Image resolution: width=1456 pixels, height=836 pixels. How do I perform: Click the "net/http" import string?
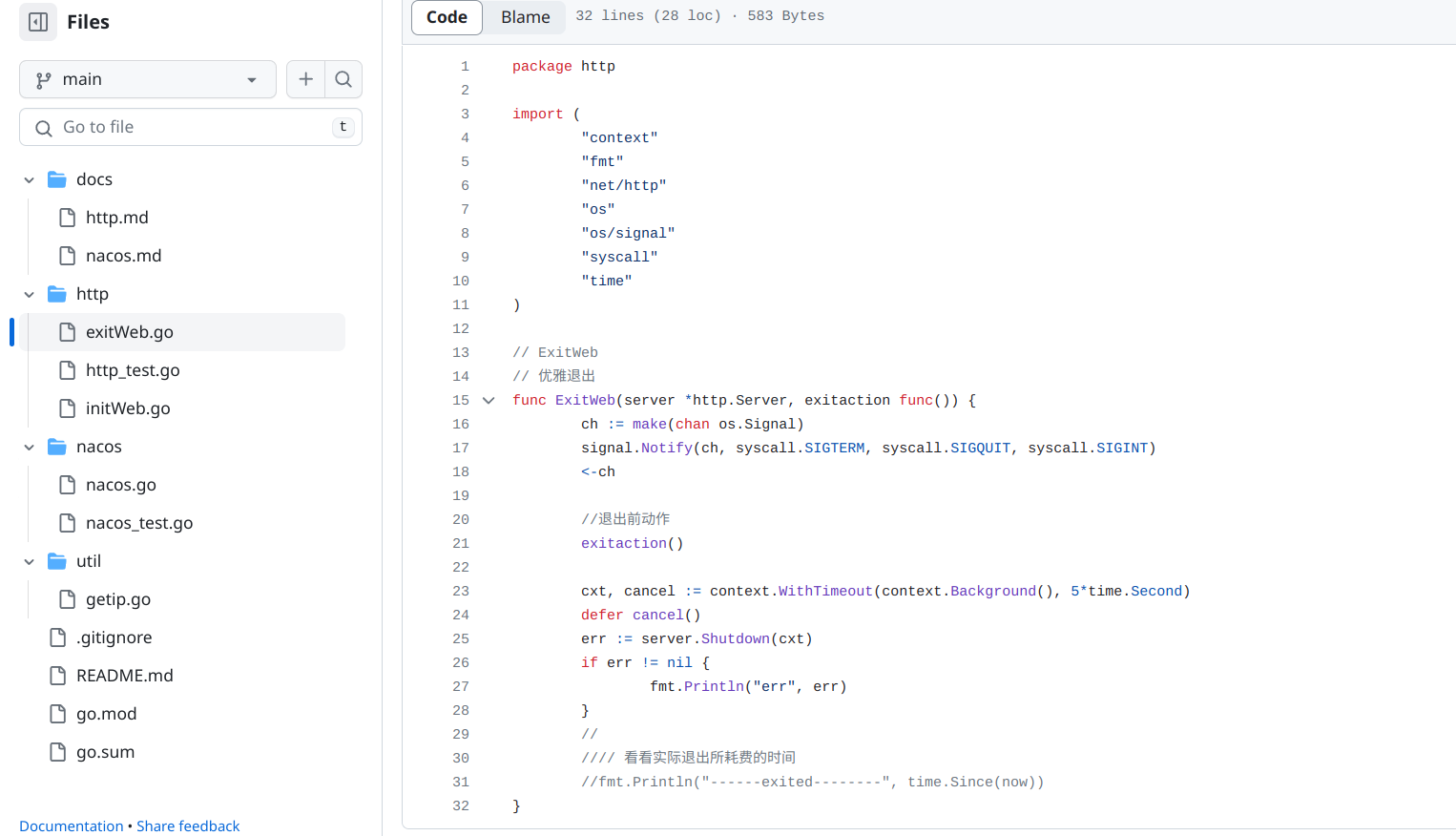tap(624, 186)
